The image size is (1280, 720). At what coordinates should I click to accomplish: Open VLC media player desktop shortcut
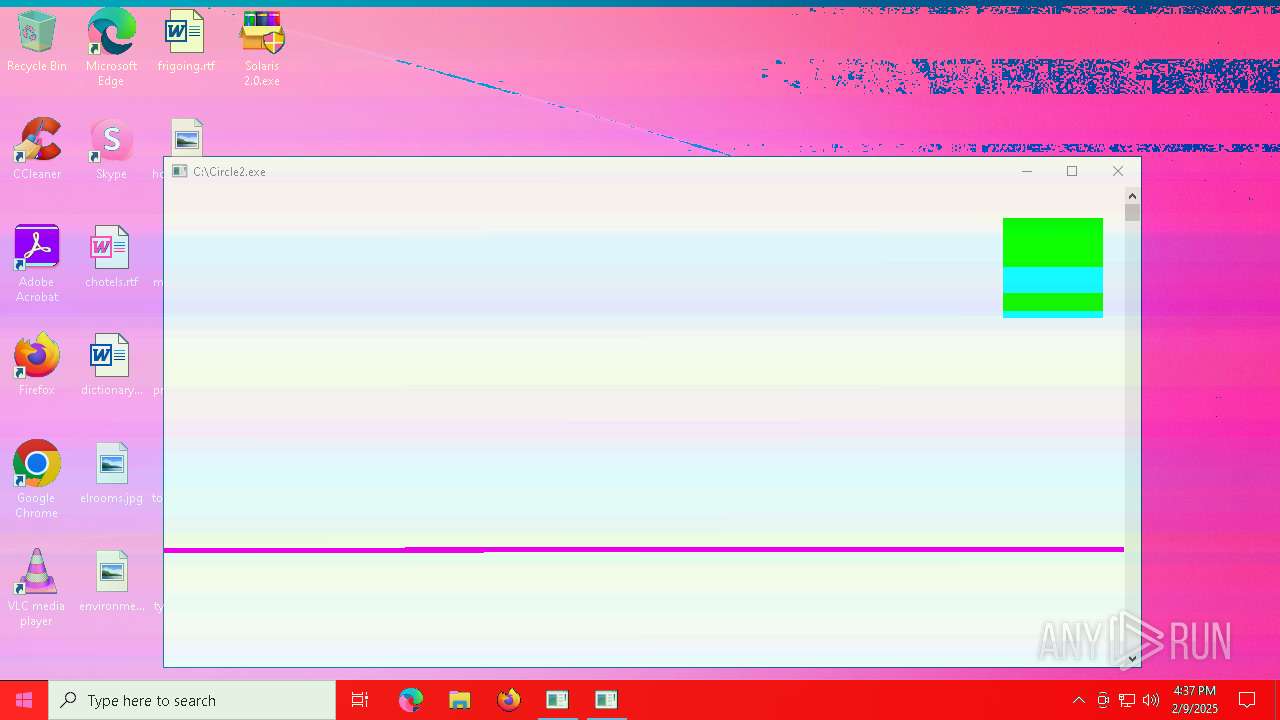(37, 588)
